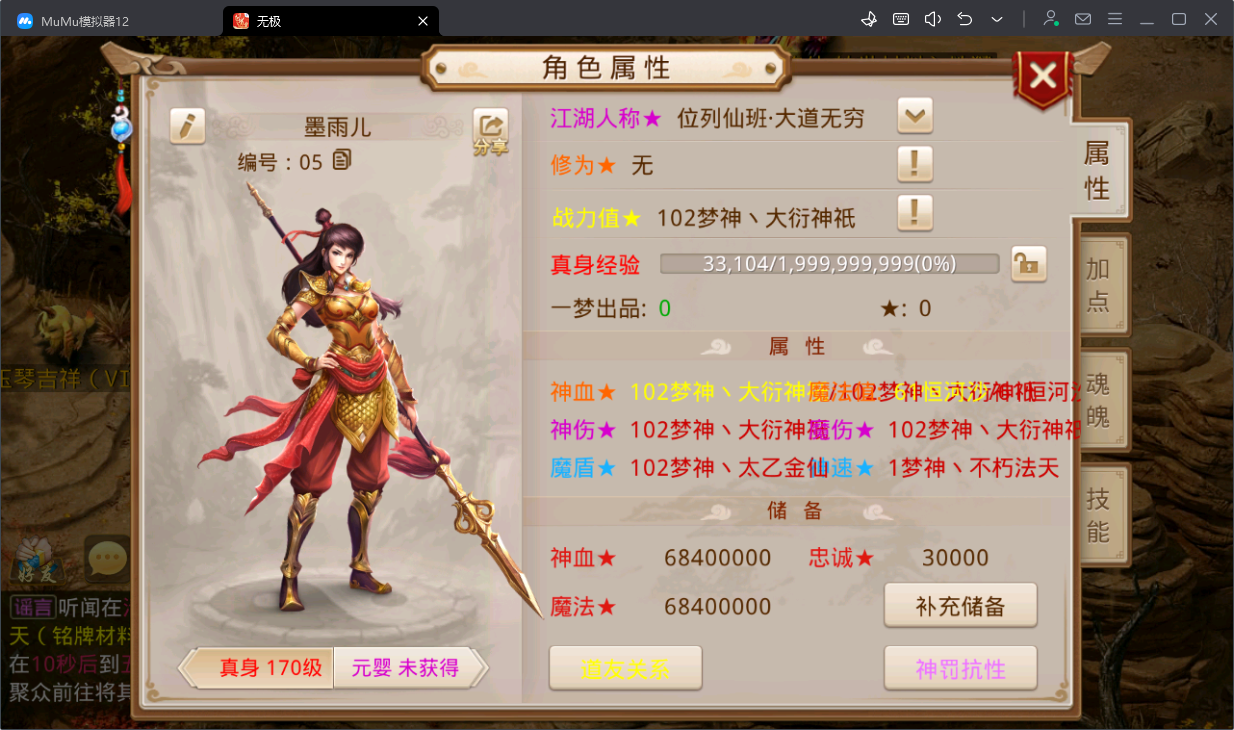Click the pencil edit name icon
The image size is (1234, 730).
coord(187,126)
